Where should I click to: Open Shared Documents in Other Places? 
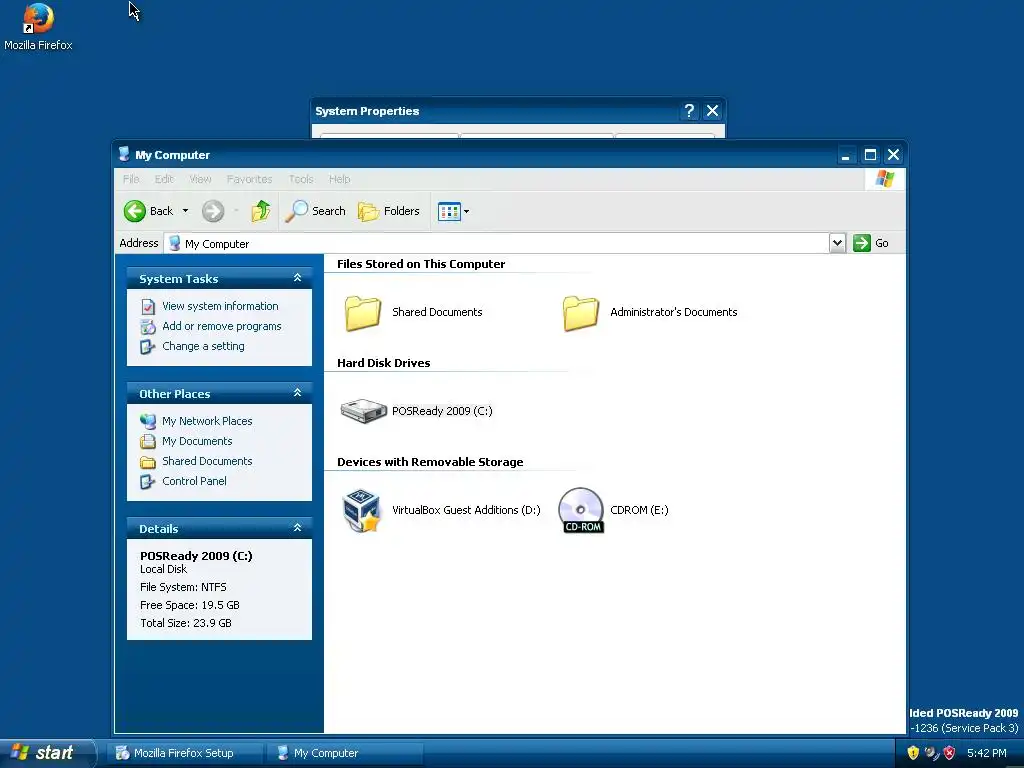coord(207,461)
